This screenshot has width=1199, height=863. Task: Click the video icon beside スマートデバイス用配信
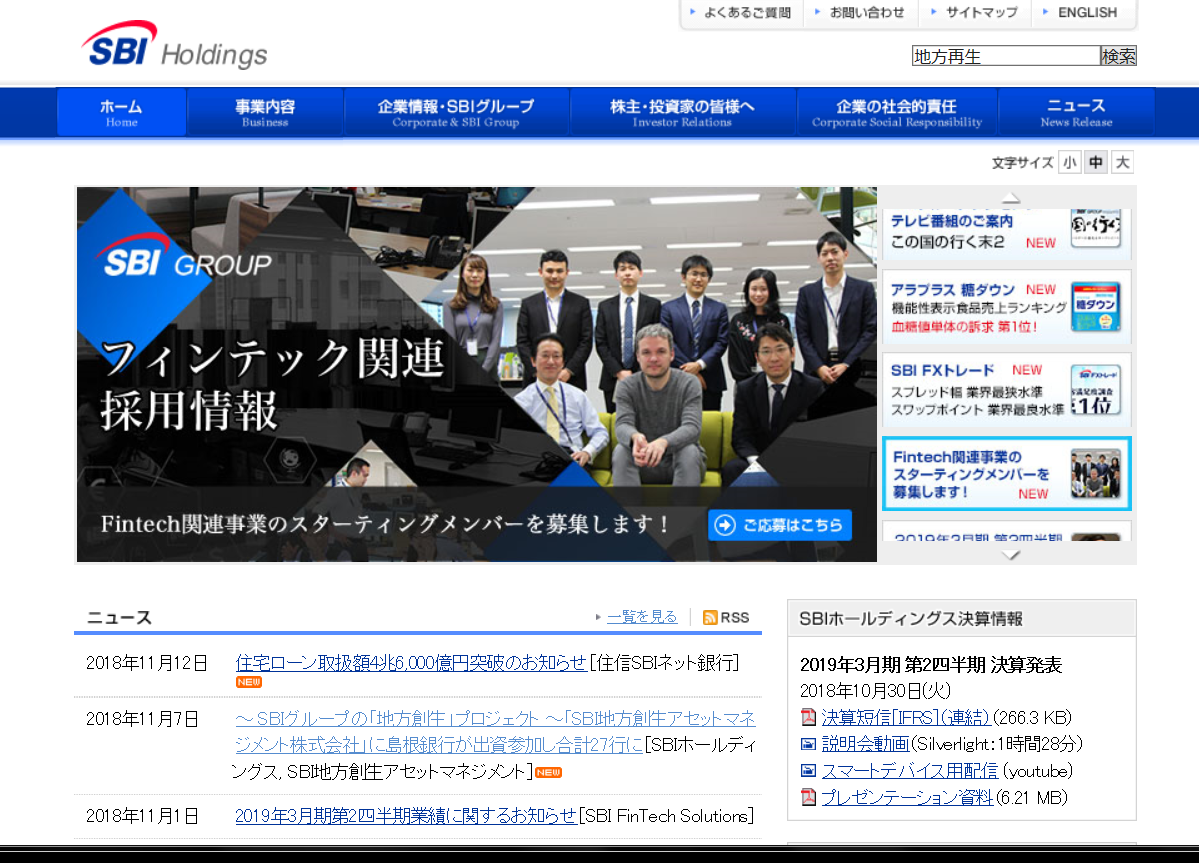click(806, 771)
